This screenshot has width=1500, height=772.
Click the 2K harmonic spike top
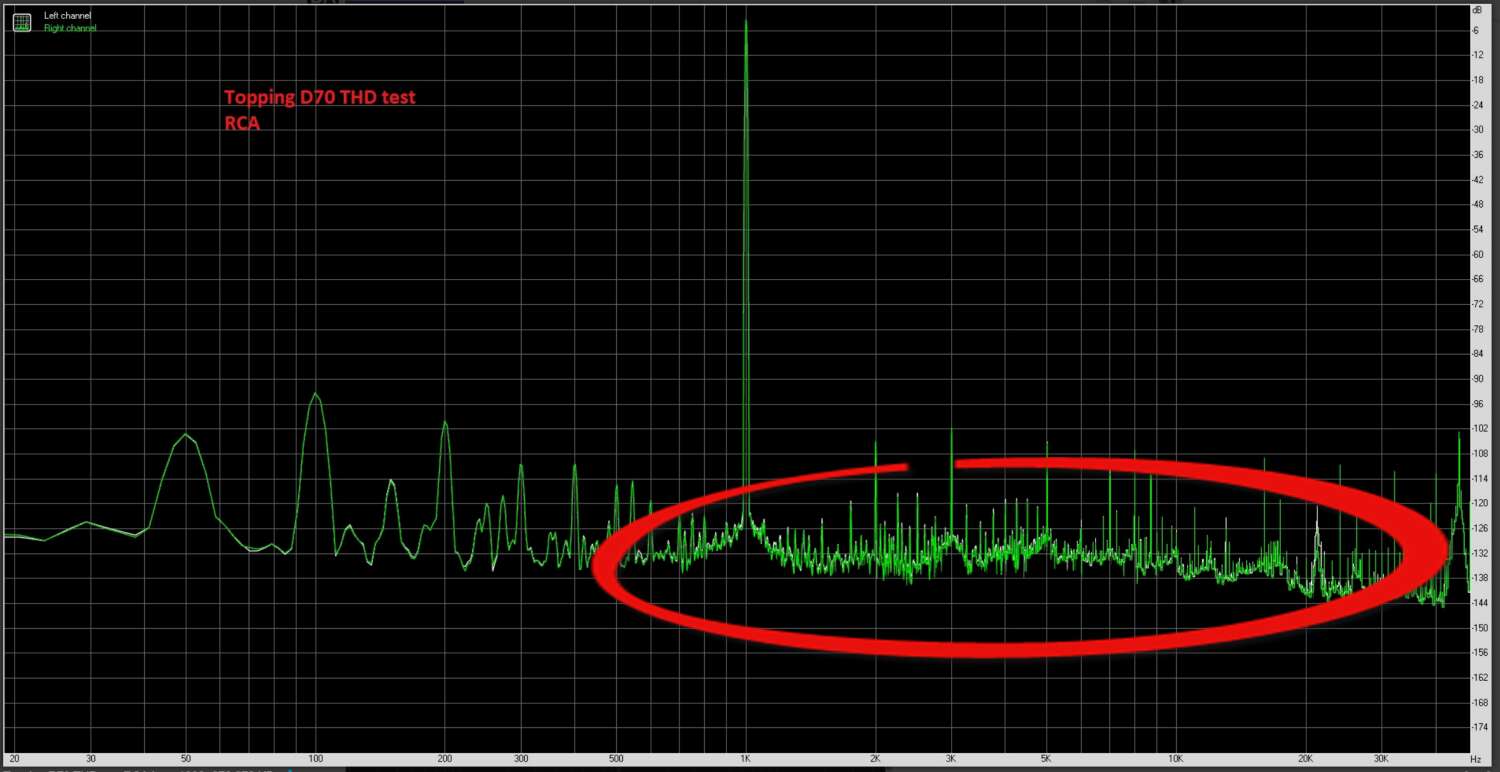(x=876, y=442)
